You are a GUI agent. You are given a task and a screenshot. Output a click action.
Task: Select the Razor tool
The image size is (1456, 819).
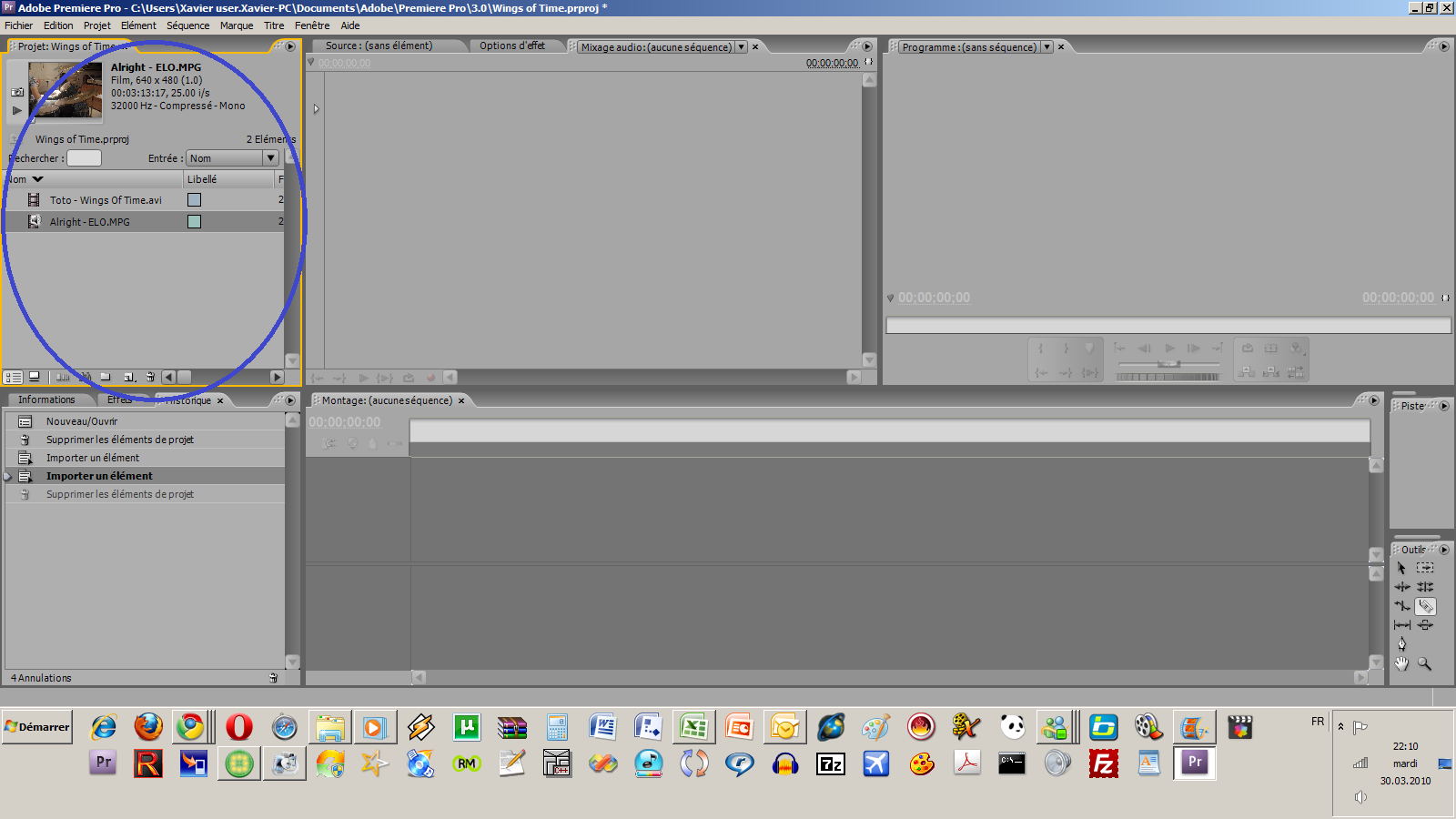pyautogui.click(x=1426, y=606)
